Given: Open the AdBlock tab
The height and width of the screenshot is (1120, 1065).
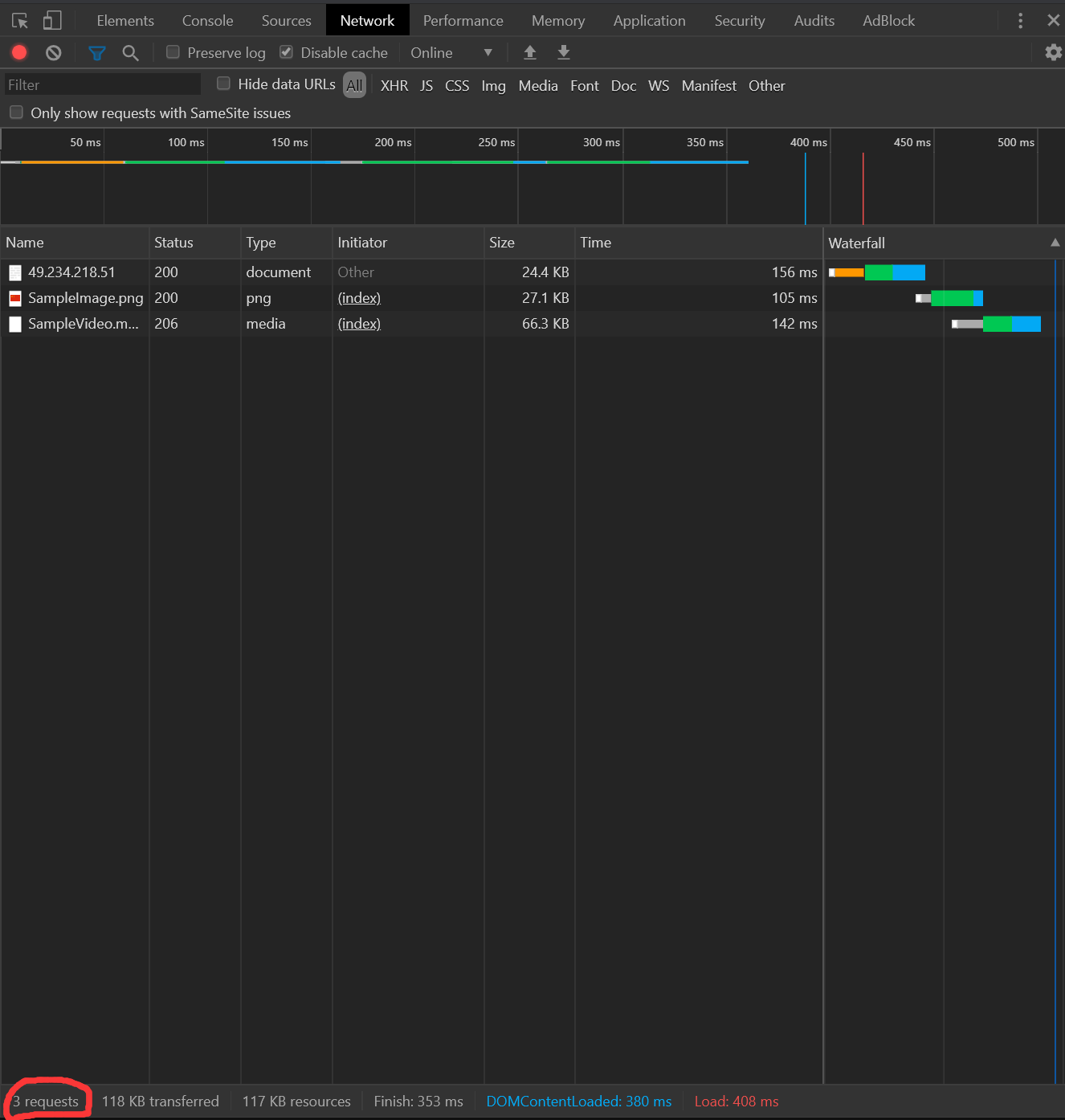Looking at the screenshot, I should coord(888,21).
